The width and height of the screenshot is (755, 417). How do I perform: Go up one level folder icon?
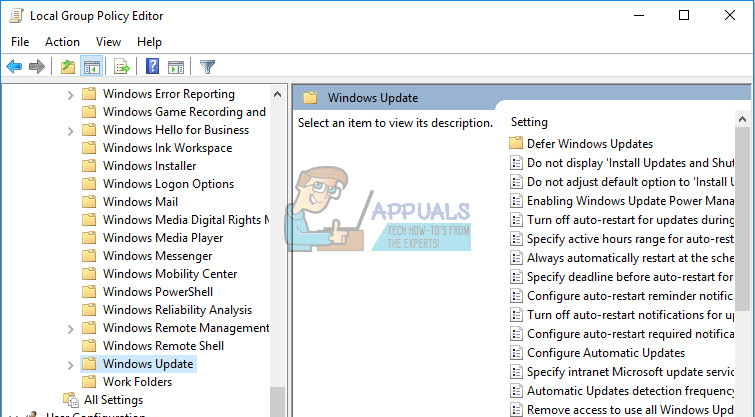[68, 66]
